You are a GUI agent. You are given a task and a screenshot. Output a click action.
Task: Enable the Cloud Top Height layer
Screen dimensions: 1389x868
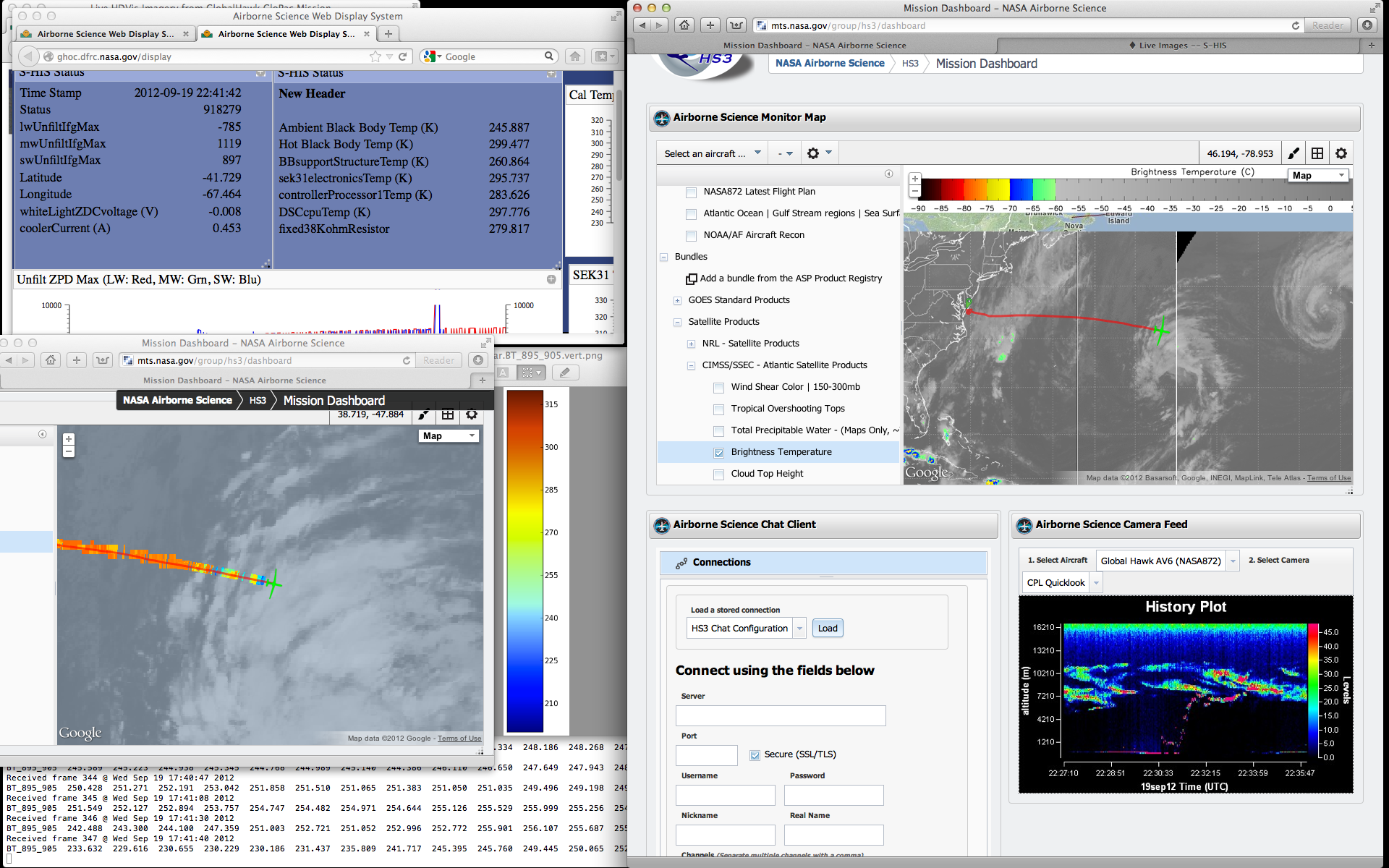719,475
